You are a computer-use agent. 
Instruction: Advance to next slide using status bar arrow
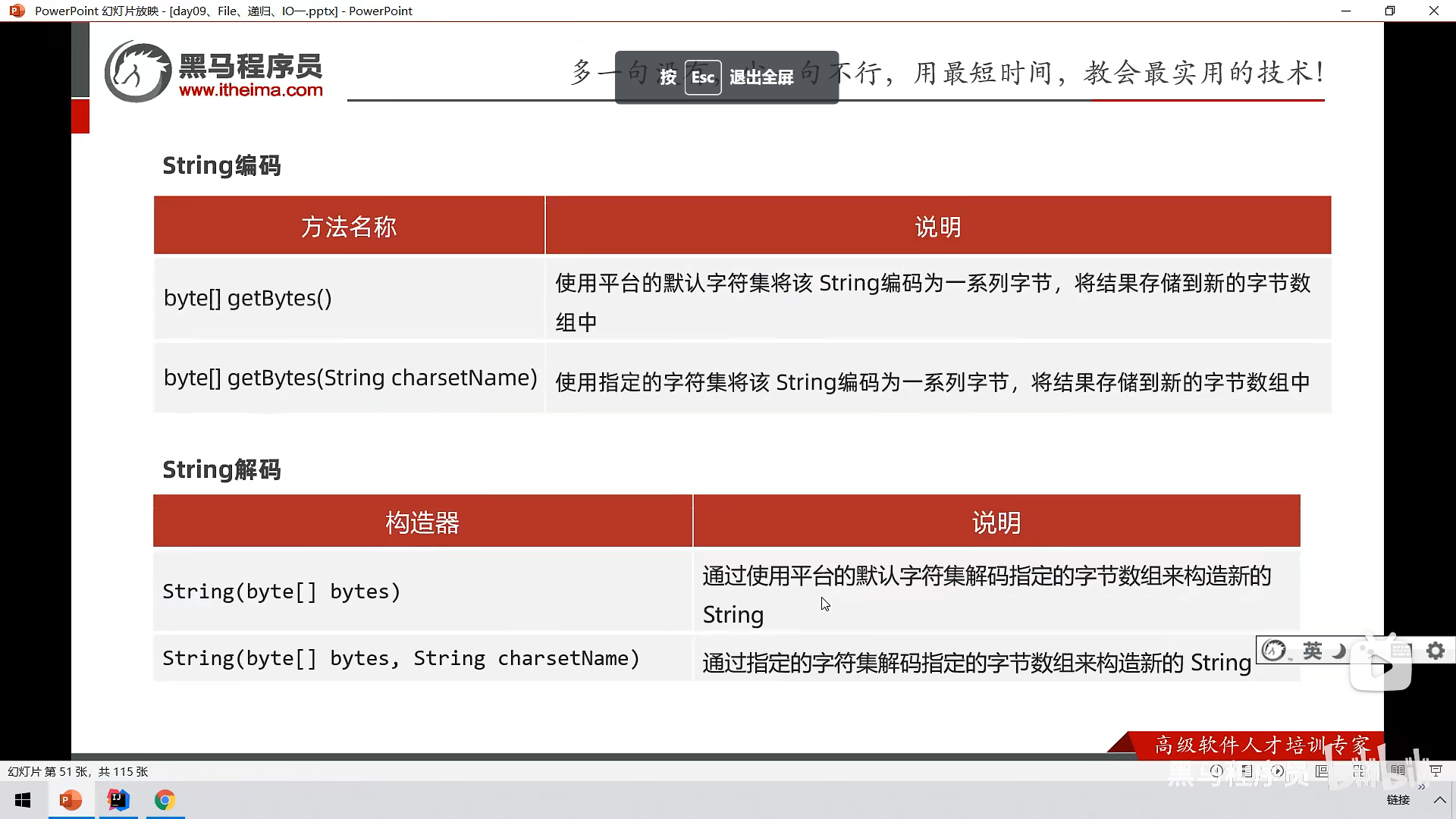[x=1278, y=771]
